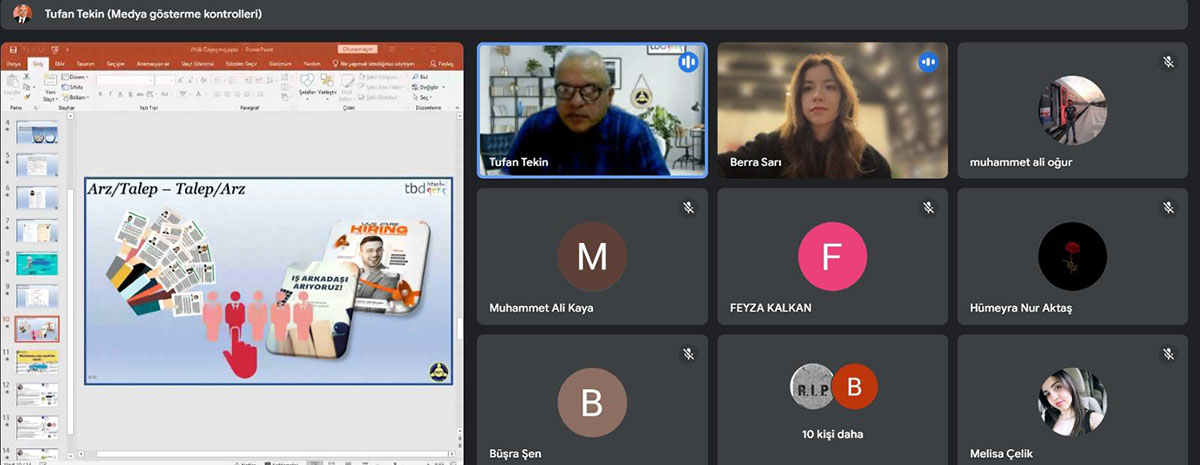Toggle bold formatting in the ribbon
1200x465 pixels.
(100, 95)
